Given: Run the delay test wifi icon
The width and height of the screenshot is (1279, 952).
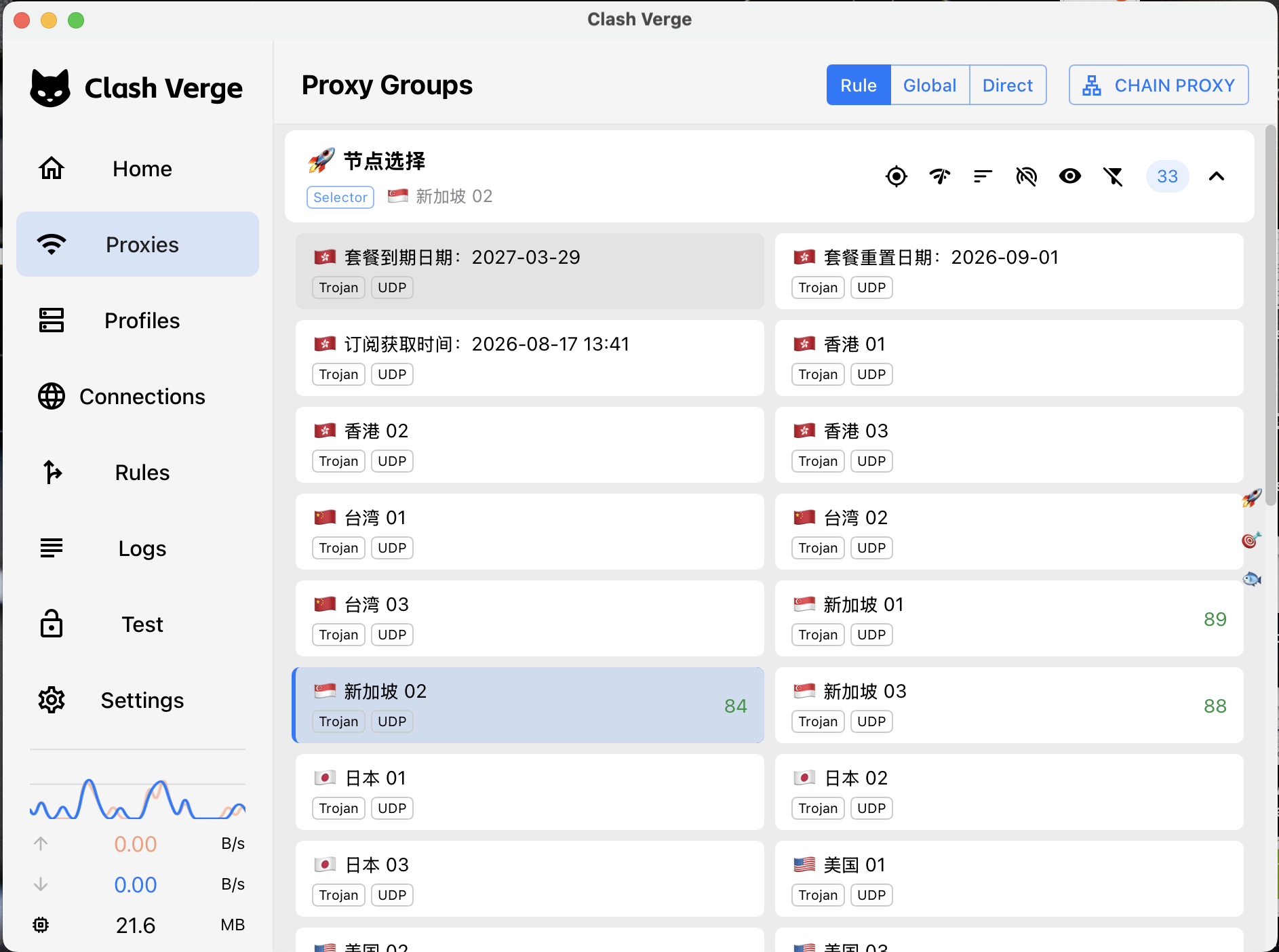Looking at the screenshot, I should (939, 176).
